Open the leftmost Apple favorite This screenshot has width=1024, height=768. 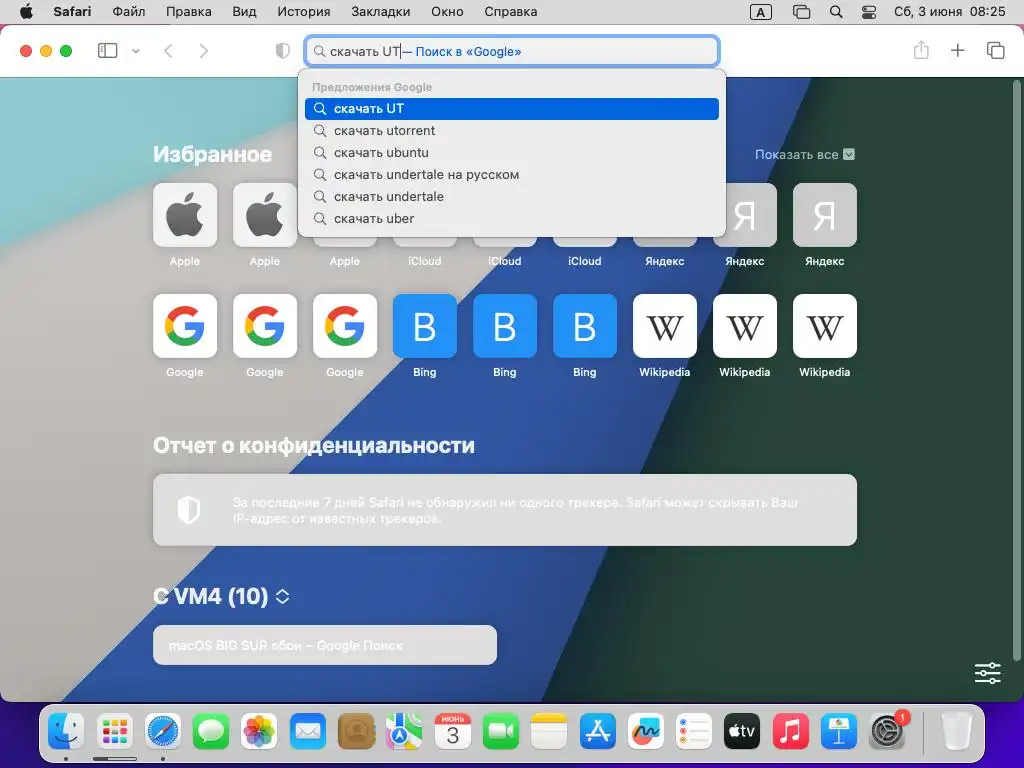[185, 216]
